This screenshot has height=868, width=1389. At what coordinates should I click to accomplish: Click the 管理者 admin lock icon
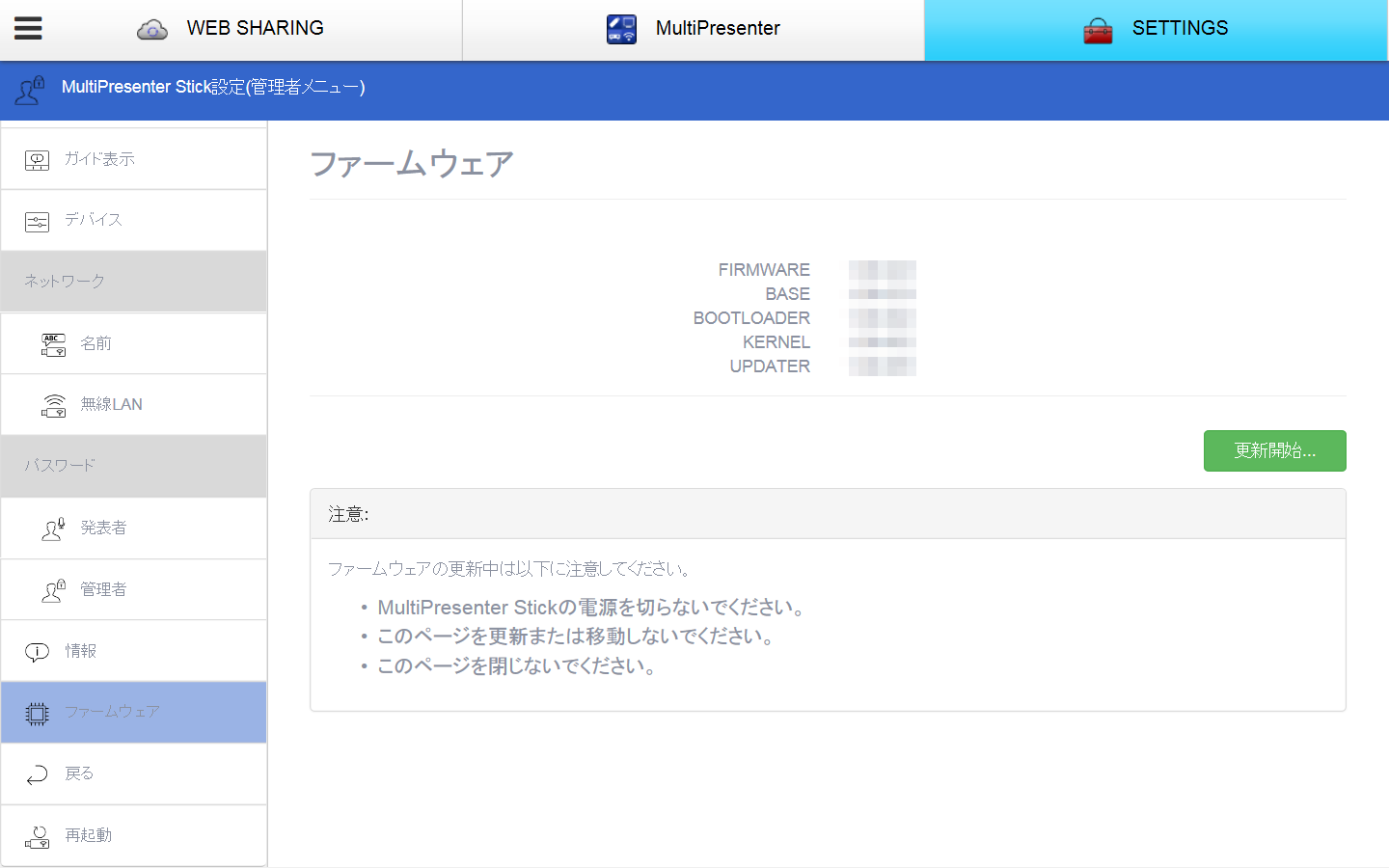tap(54, 589)
